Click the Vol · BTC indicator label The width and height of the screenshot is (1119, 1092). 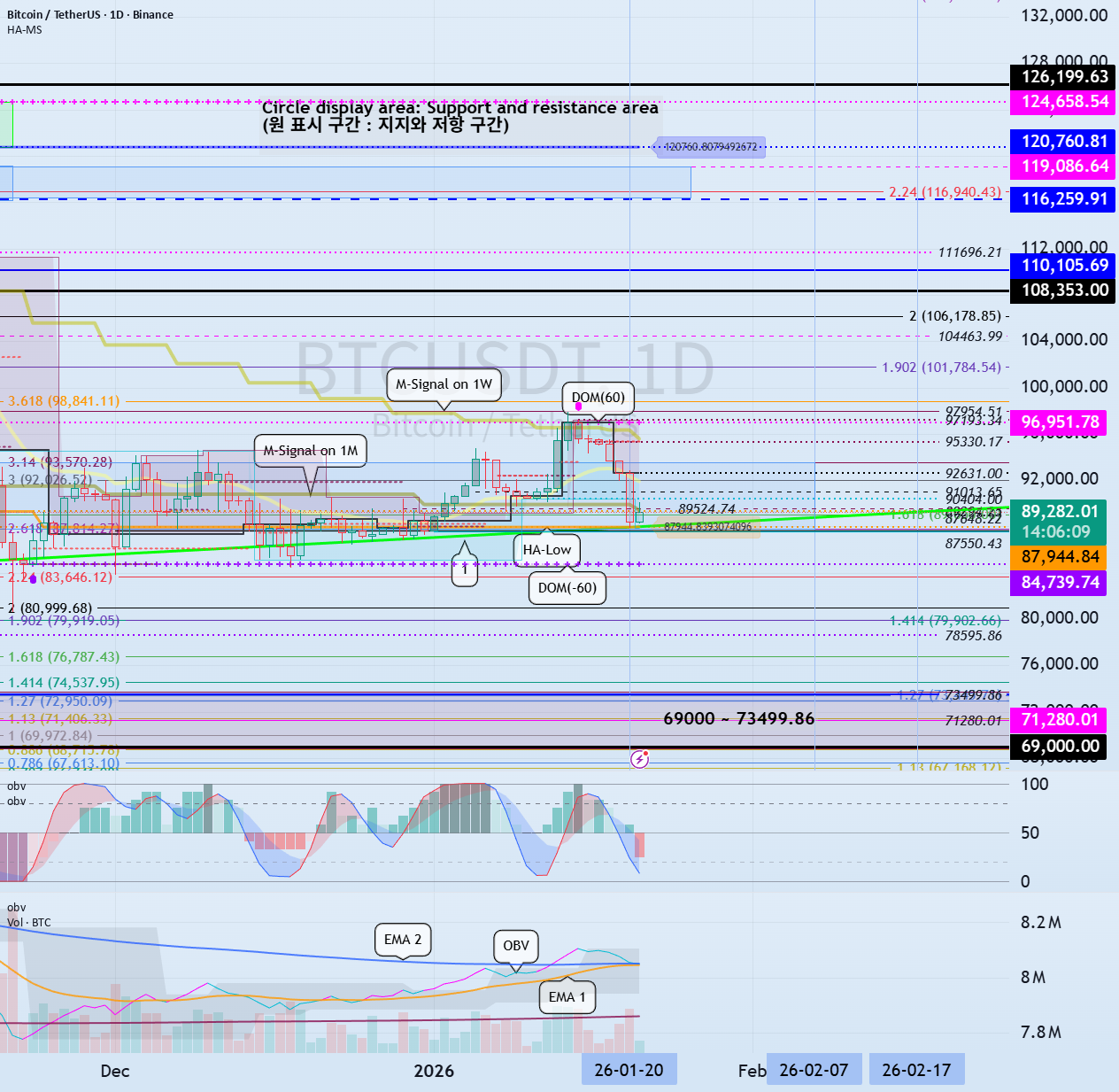[28, 923]
